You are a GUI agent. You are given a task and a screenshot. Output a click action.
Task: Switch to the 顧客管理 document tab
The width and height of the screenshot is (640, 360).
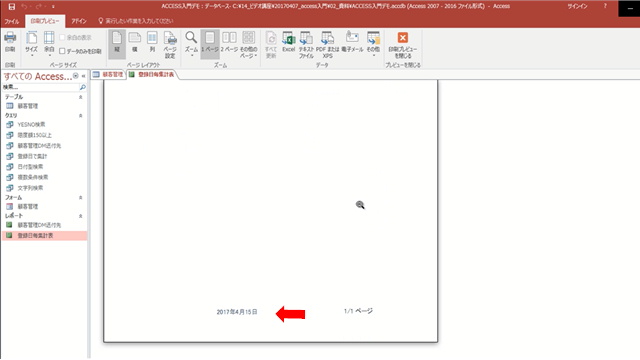(108, 74)
